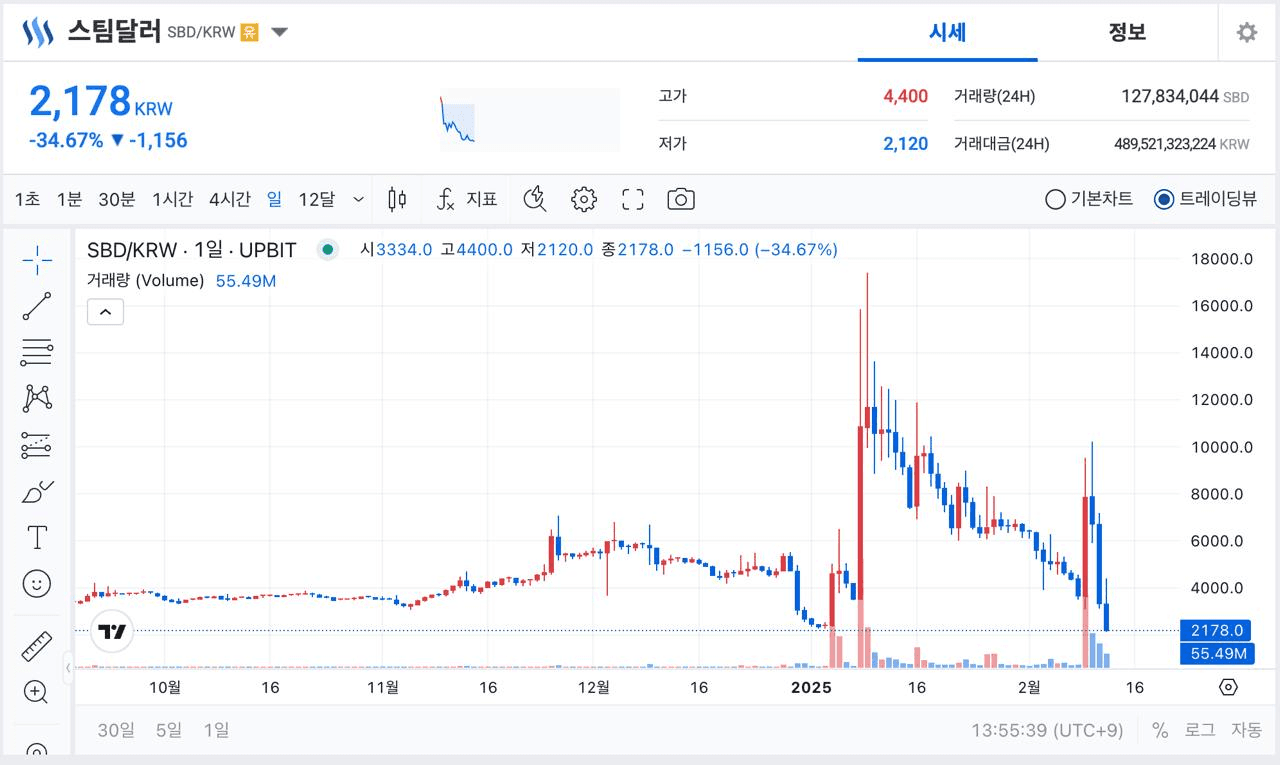This screenshot has width=1280, height=765.
Task: Set date range to 5일
Action: (x=169, y=730)
